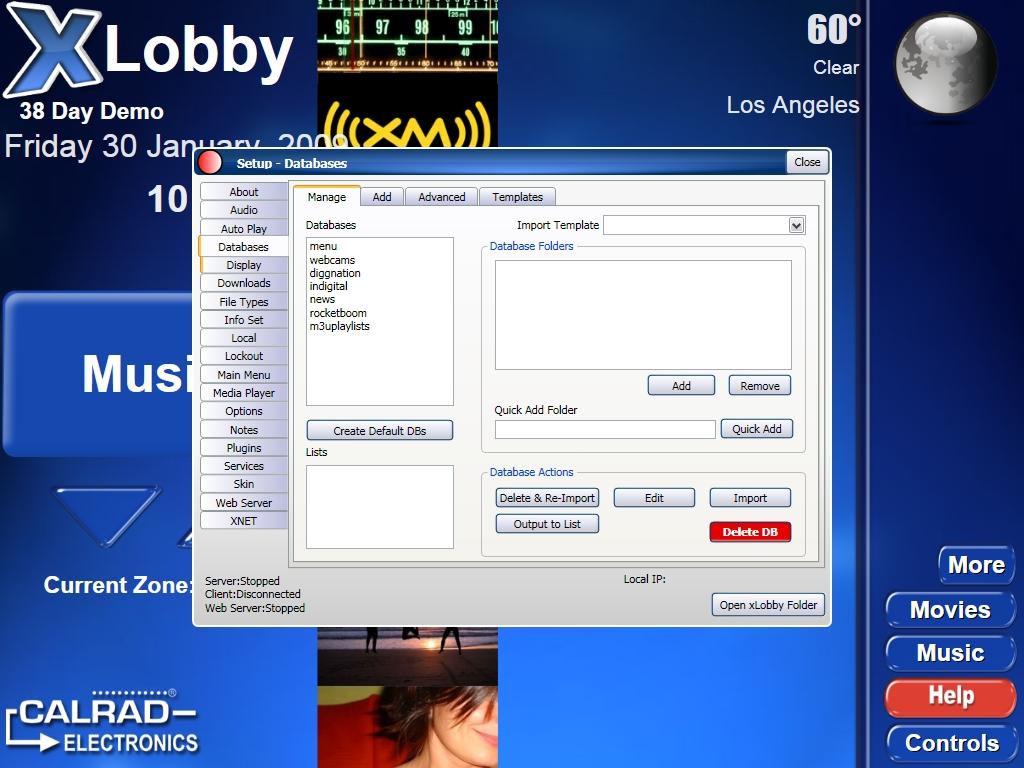This screenshot has width=1024, height=768.
Task: Open the Notes setup section
Action: click(244, 430)
